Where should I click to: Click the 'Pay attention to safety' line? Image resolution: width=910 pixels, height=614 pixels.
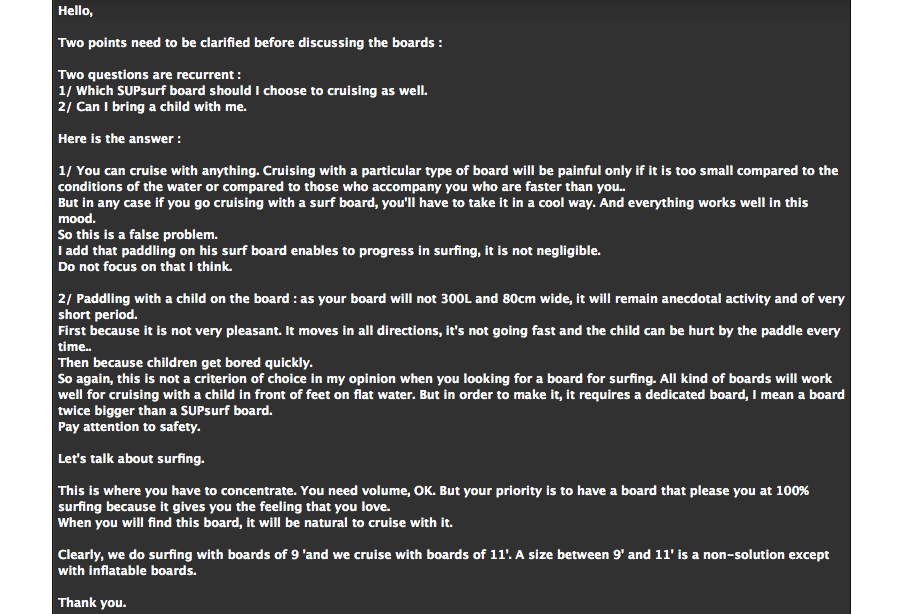coord(129,427)
